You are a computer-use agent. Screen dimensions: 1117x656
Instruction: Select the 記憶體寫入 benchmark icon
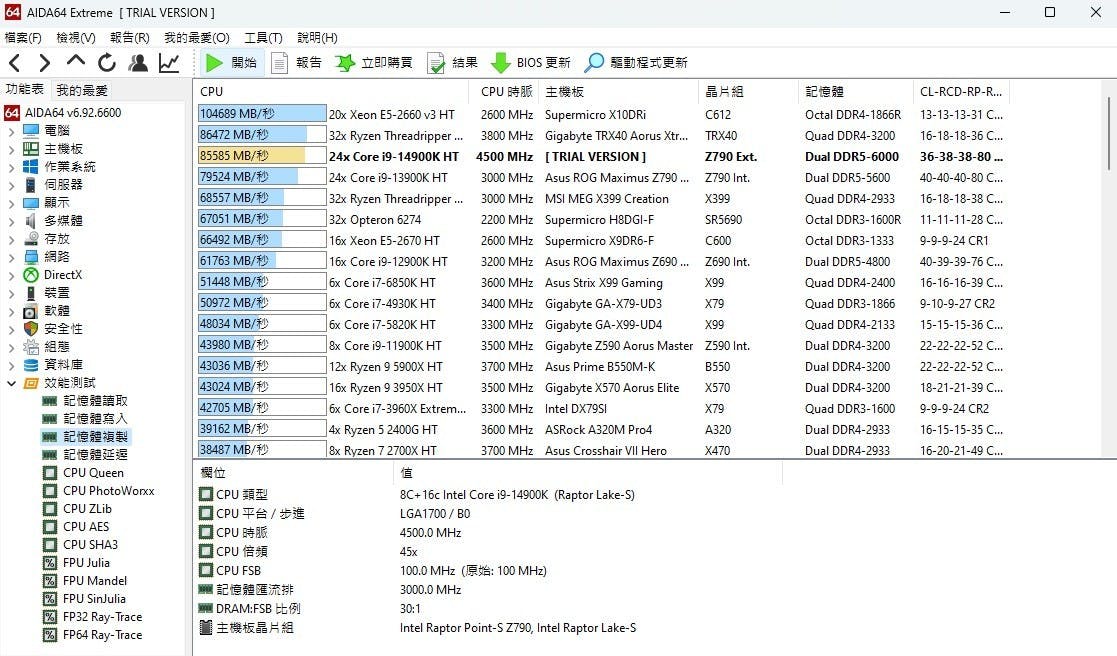pos(50,419)
